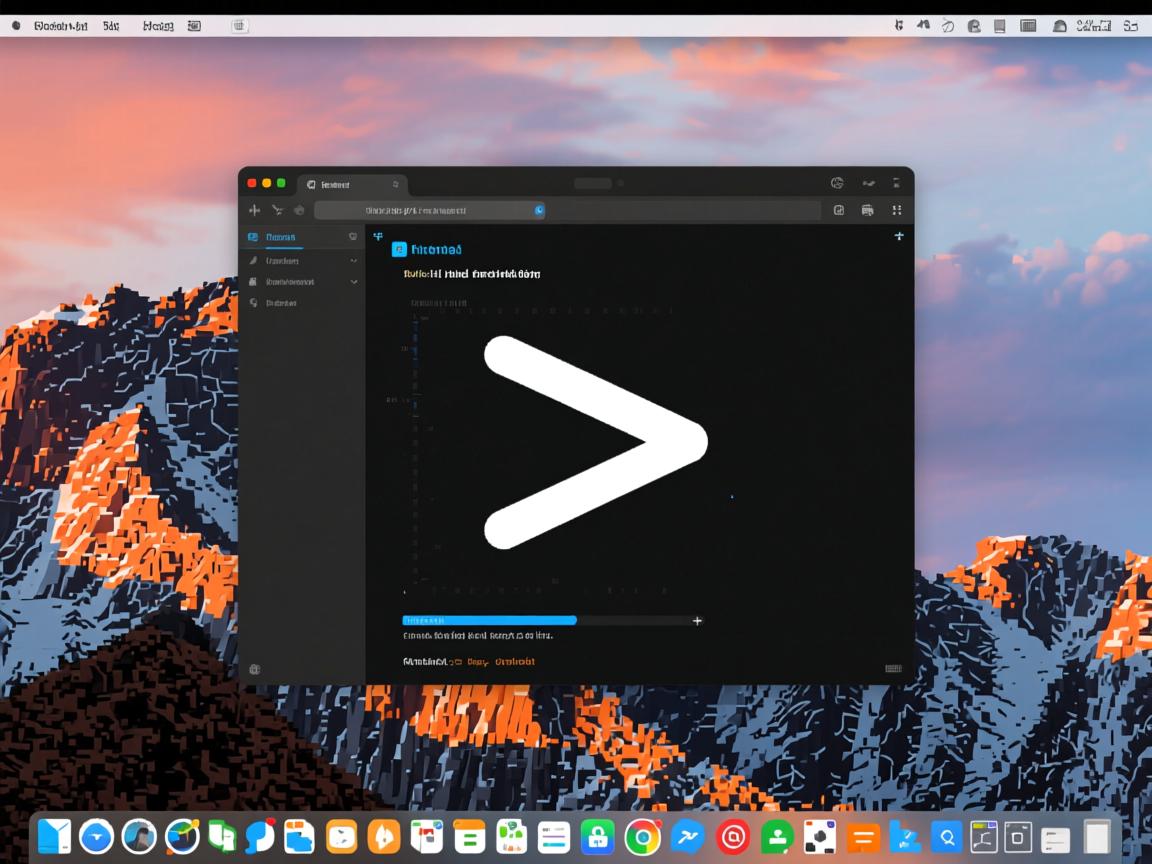Click the plus icon left of the address bar
The height and width of the screenshot is (864, 1152).
pyautogui.click(x=254, y=210)
